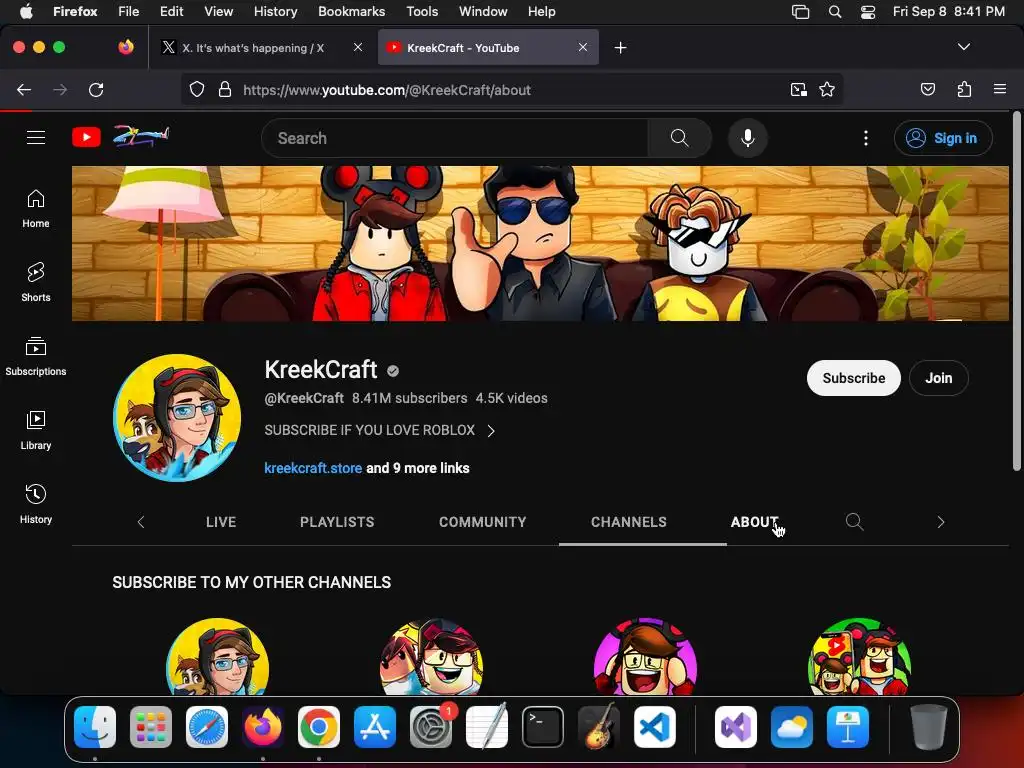Click the search magnifier button
The width and height of the screenshot is (1024, 768).
679,138
